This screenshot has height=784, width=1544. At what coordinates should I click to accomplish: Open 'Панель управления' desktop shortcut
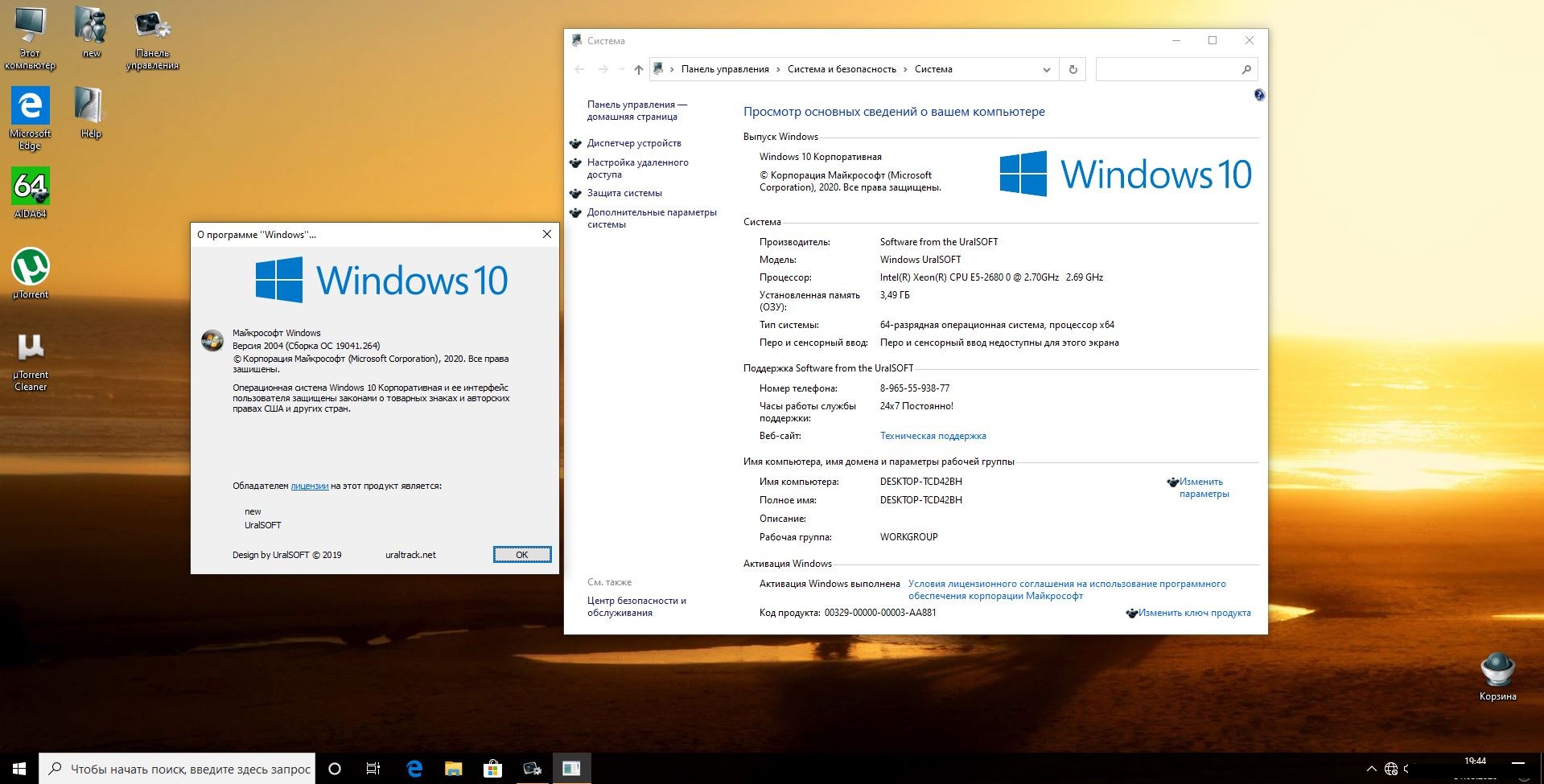152,38
